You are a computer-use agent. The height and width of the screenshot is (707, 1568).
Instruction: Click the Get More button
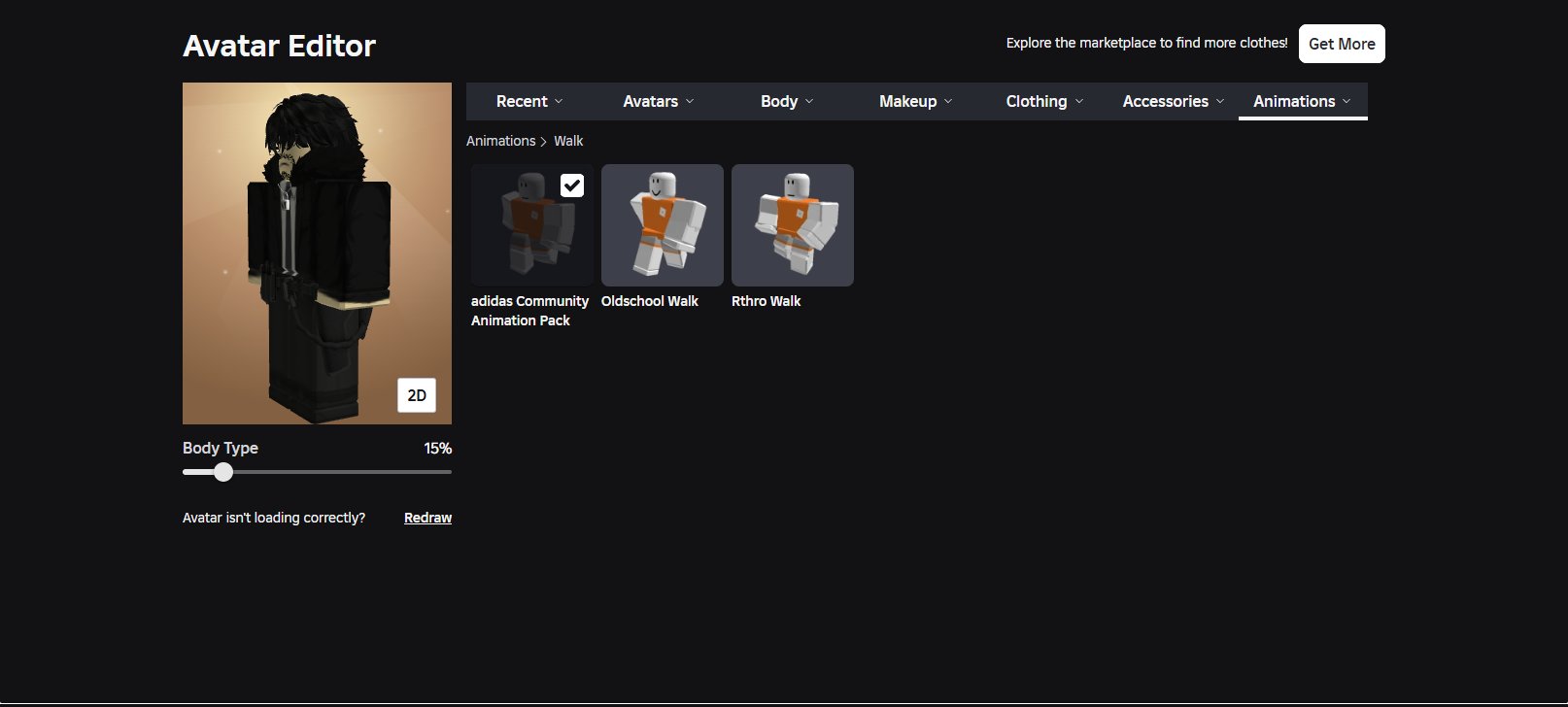(x=1342, y=44)
